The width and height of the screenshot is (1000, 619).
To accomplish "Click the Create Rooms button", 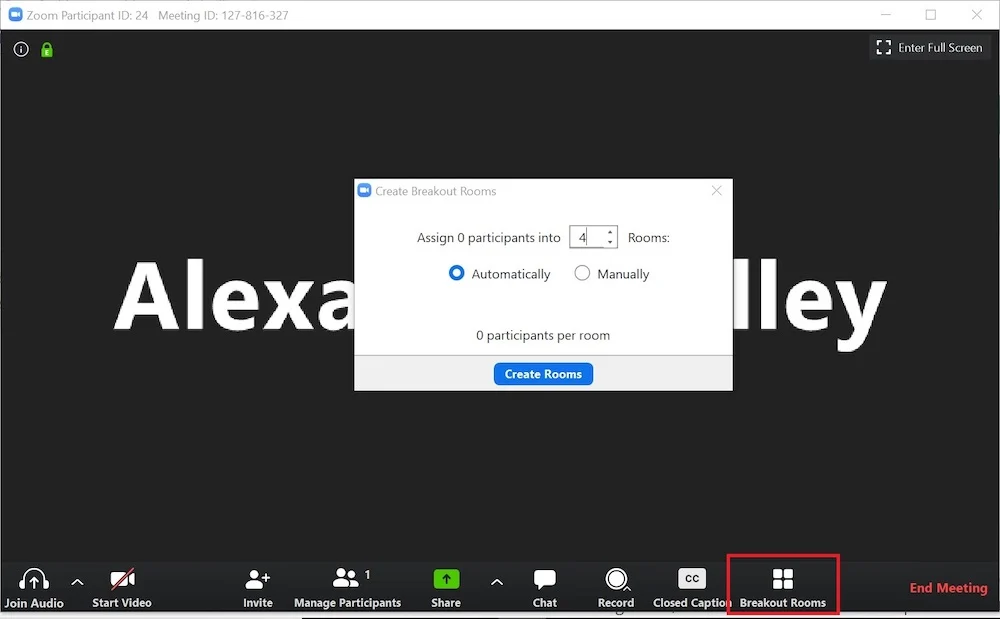I will click(x=543, y=374).
